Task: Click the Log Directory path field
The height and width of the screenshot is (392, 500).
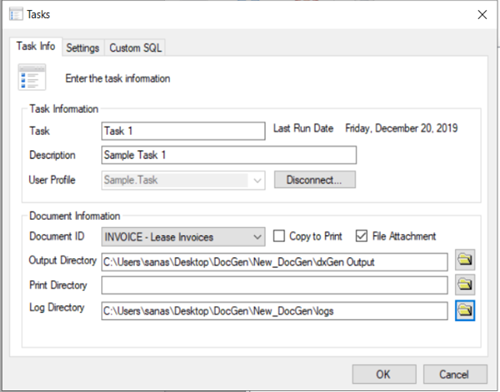Action: click(x=274, y=311)
